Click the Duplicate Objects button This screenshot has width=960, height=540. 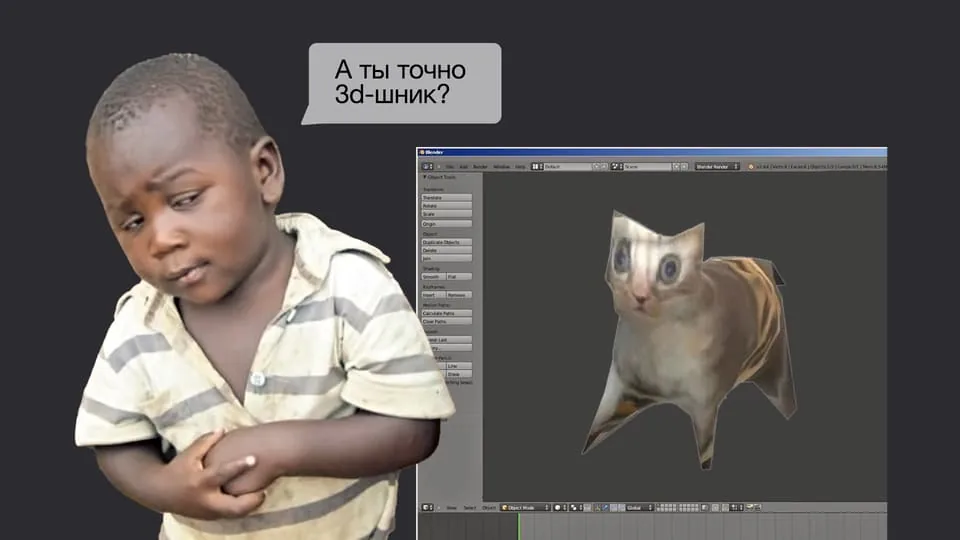tap(446, 242)
